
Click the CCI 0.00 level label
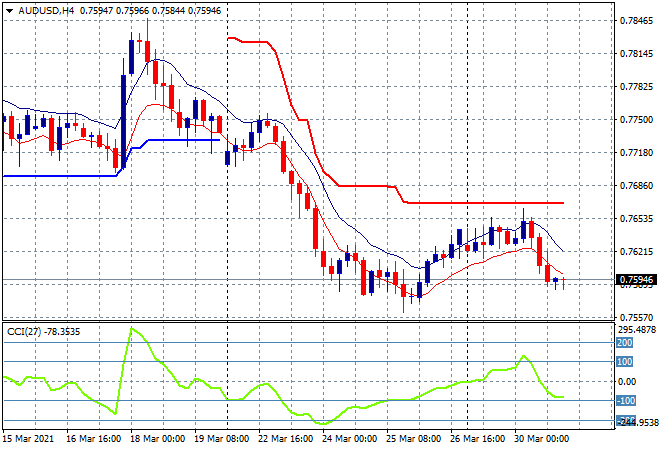click(x=627, y=381)
